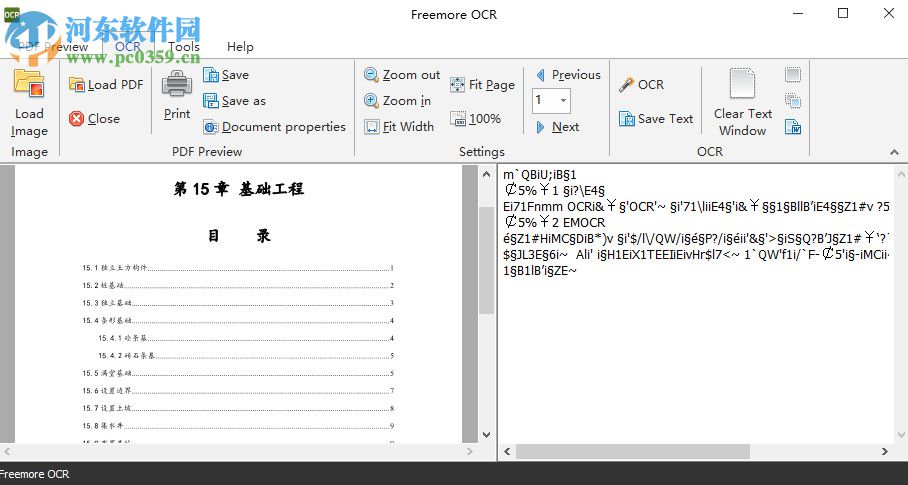
Task: Click the text line ending 'EMOCR'
Action: pos(555,222)
